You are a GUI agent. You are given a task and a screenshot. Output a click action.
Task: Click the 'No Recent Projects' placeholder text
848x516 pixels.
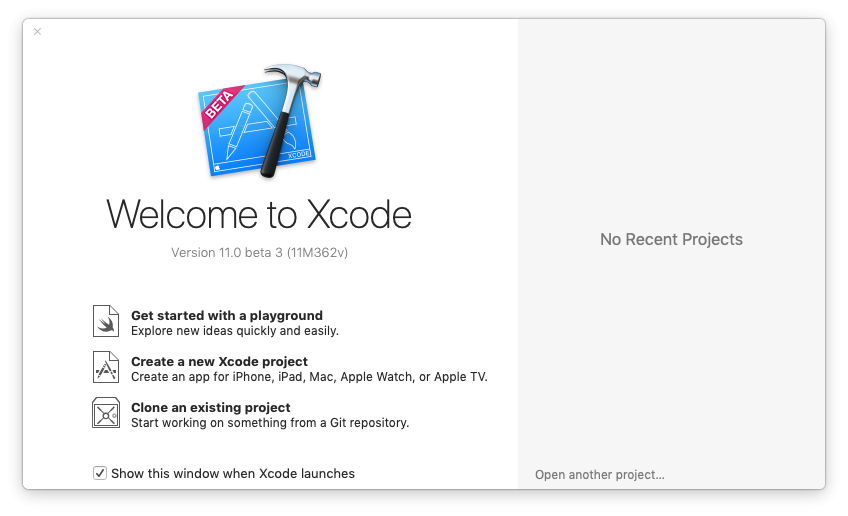click(x=671, y=239)
